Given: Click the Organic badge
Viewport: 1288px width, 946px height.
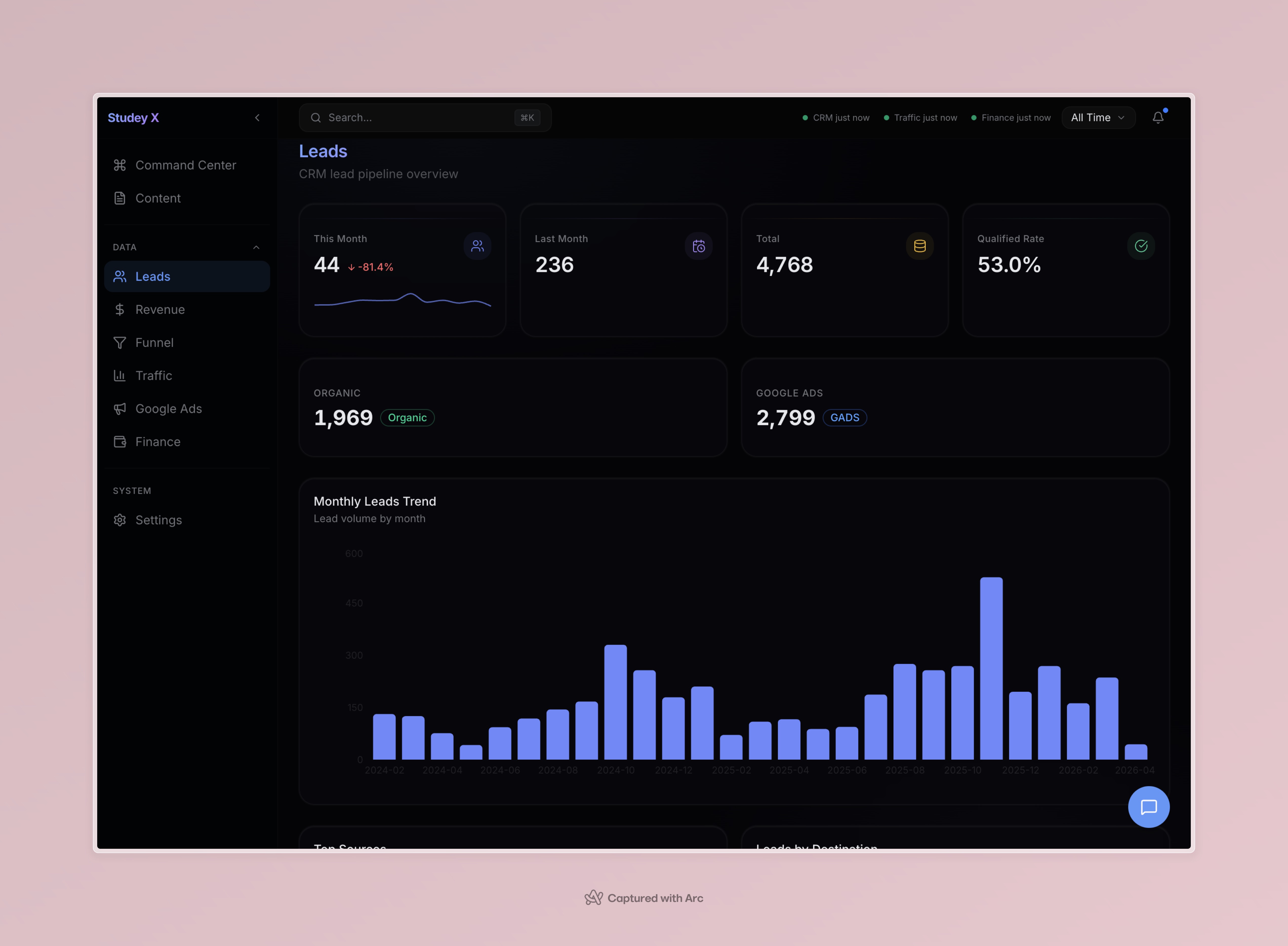Looking at the screenshot, I should click(x=407, y=418).
